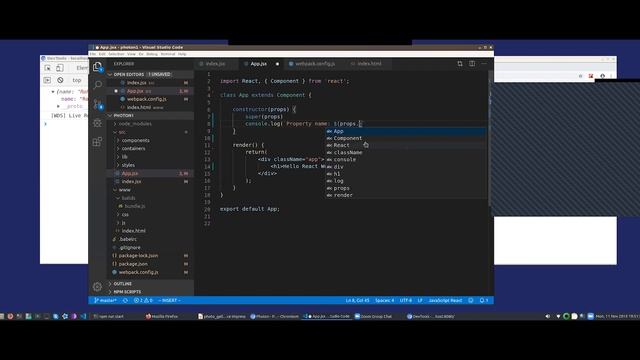Open the Help menu
The width and height of the screenshot is (640, 360).
(x=182, y=54)
